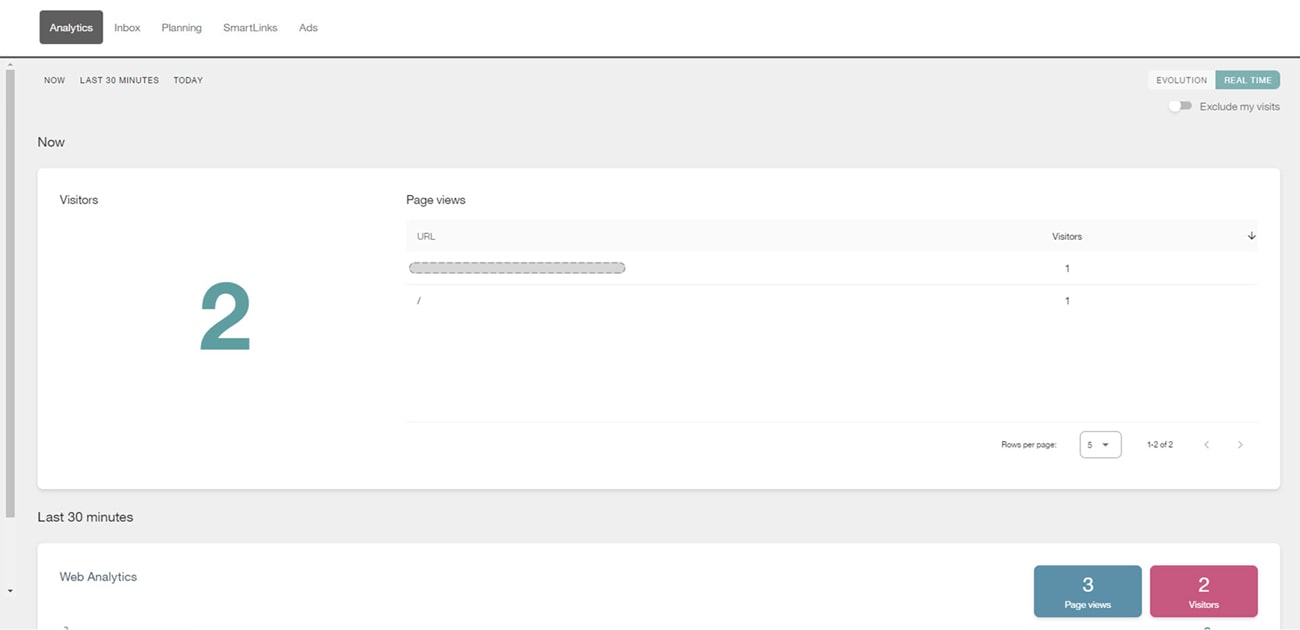
Task: Switch to Evolution view
Action: 1181,80
